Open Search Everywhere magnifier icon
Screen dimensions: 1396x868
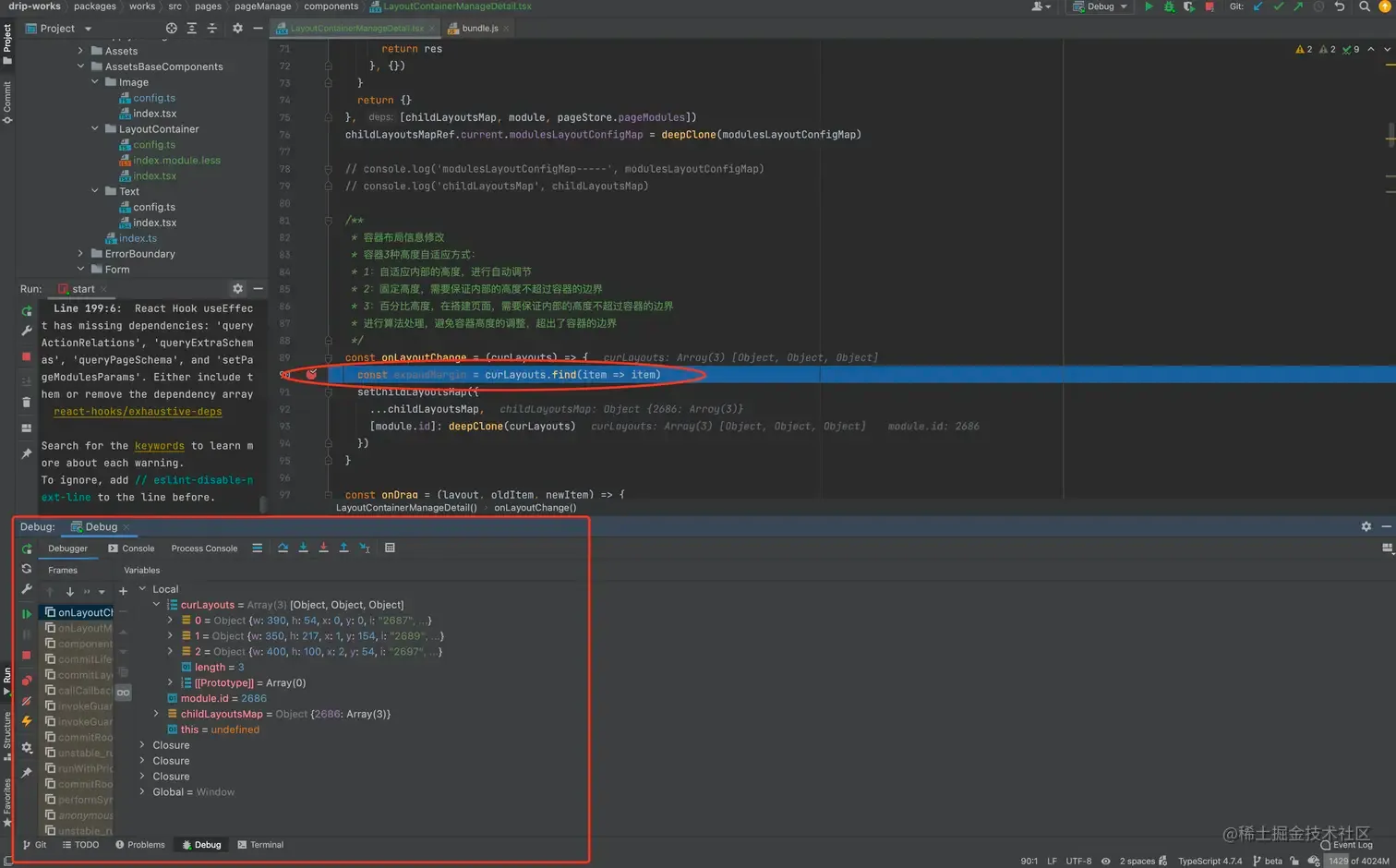(1364, 6)
